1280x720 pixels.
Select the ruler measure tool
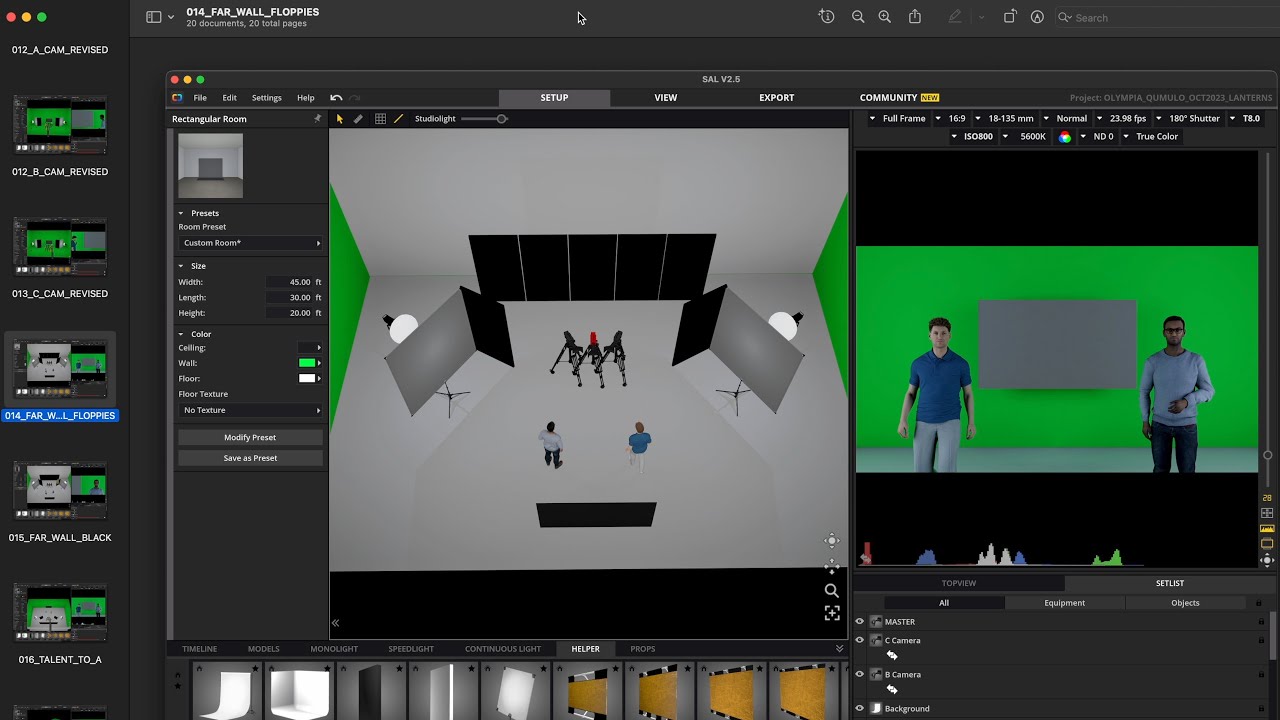tap(358, 119)
